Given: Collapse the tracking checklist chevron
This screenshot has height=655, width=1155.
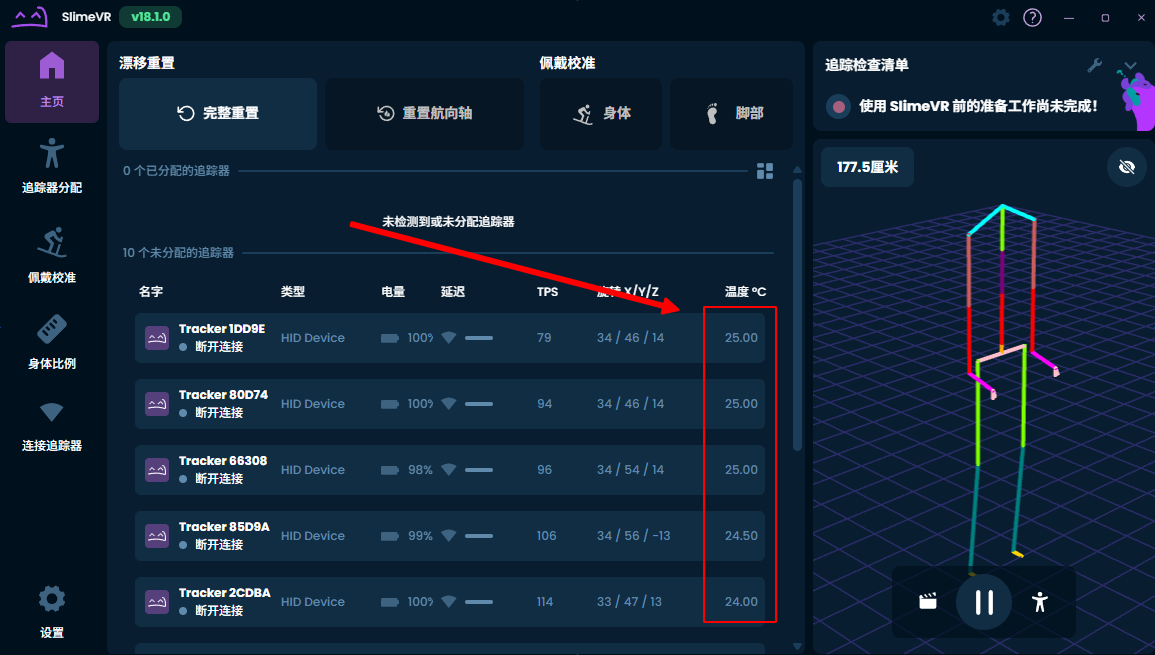Looking at the screenshot, I should (1130, 66).
